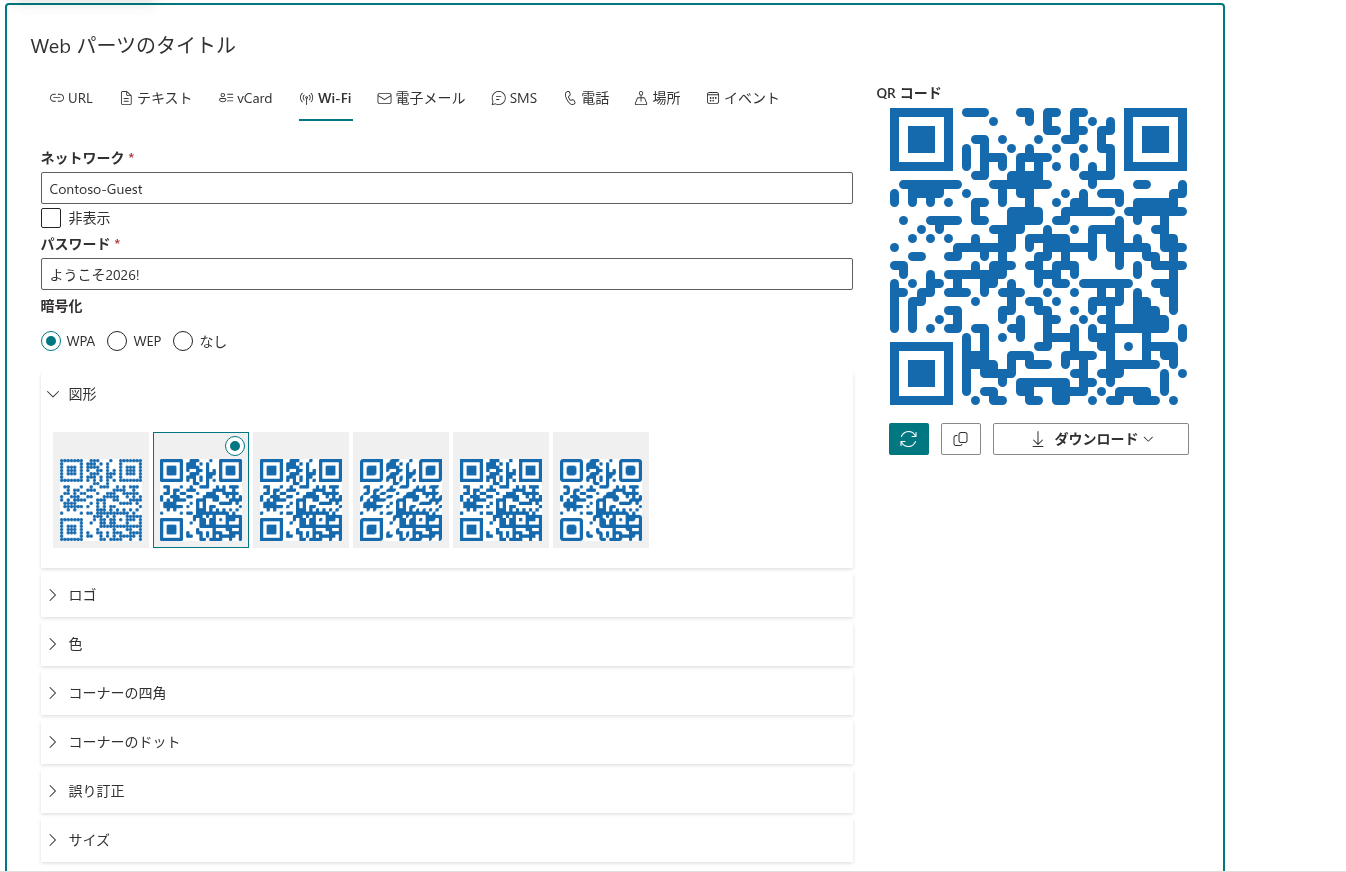Expand the コーナーの四角 section

[x=447, y=693]
